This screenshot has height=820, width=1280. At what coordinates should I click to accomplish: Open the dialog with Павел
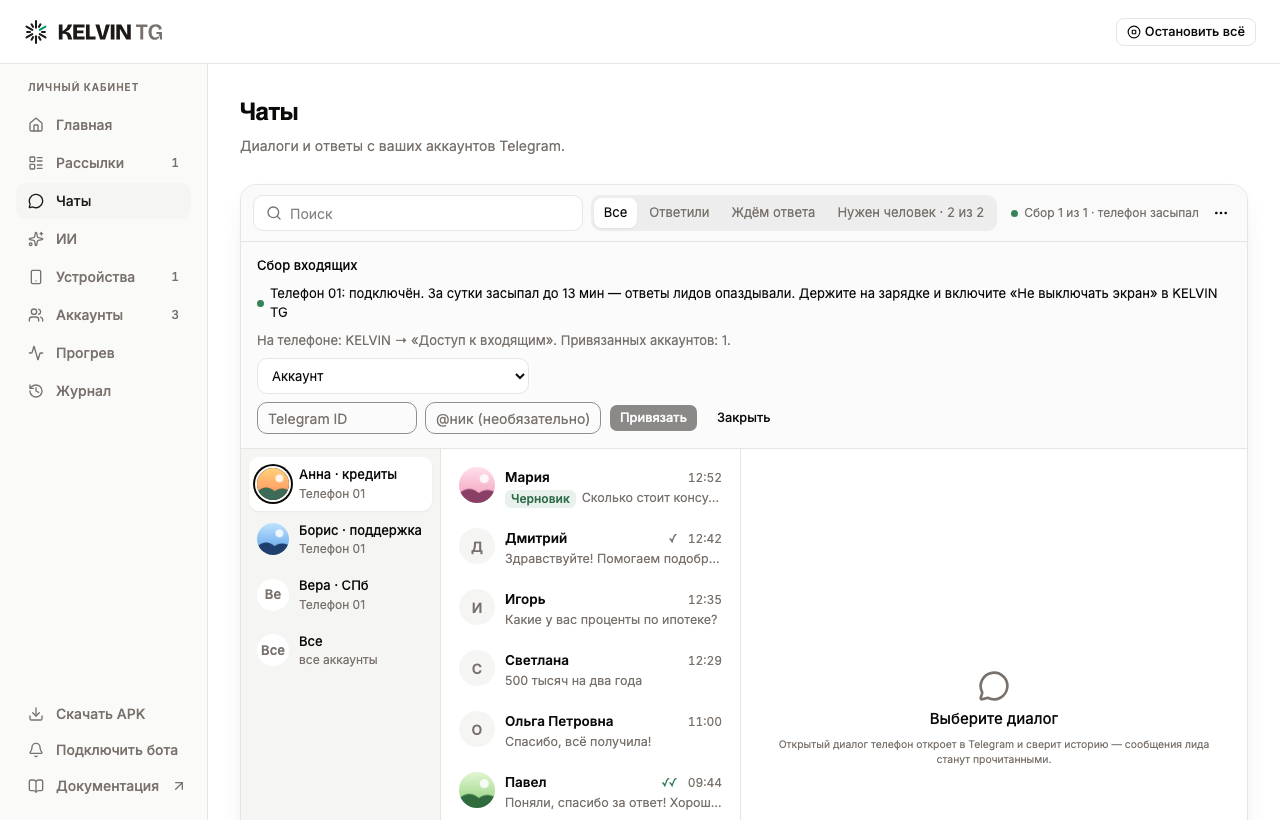tap(590, 791)
